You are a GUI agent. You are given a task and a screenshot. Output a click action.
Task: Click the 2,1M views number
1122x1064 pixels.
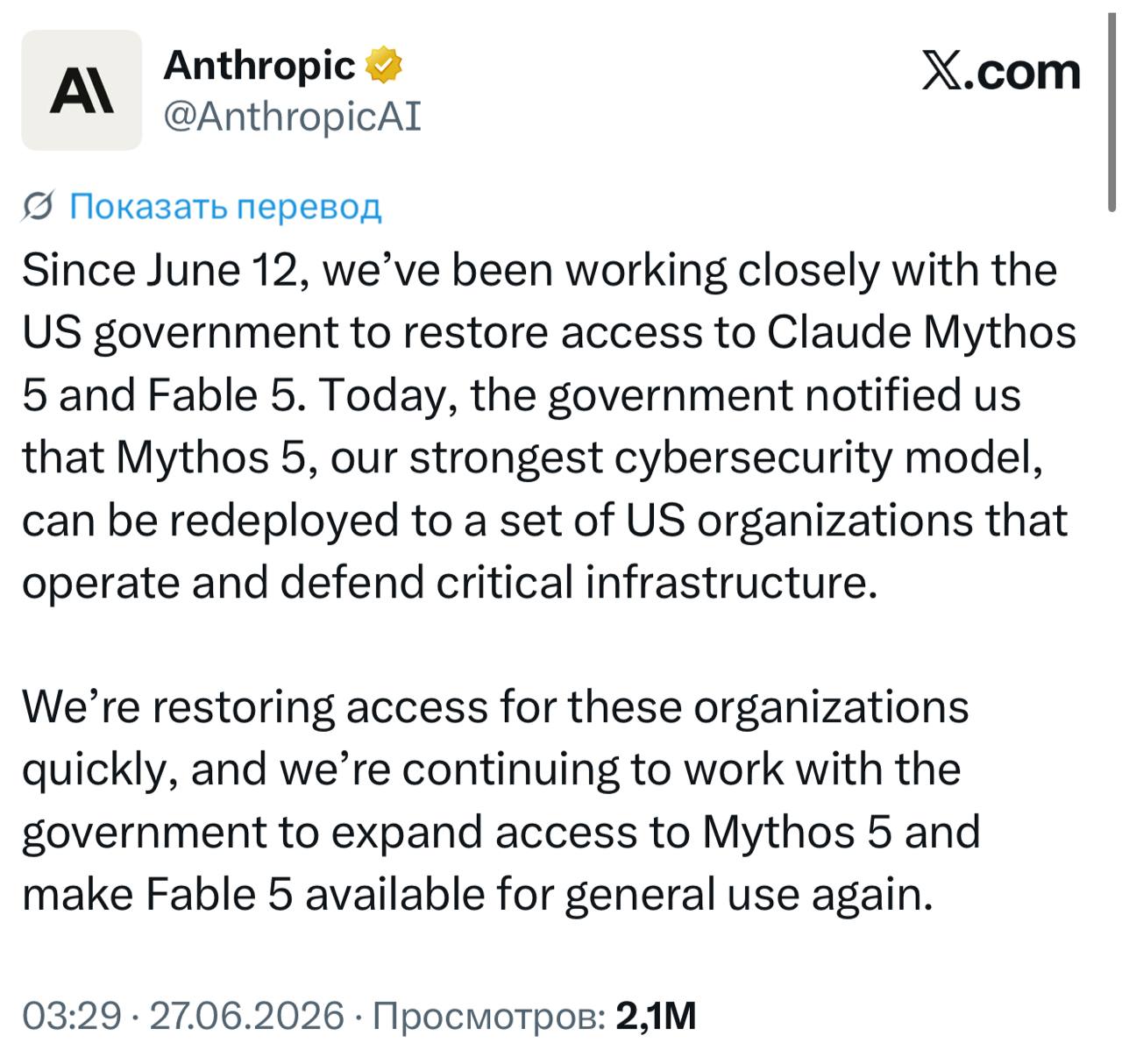[656, 1016]
